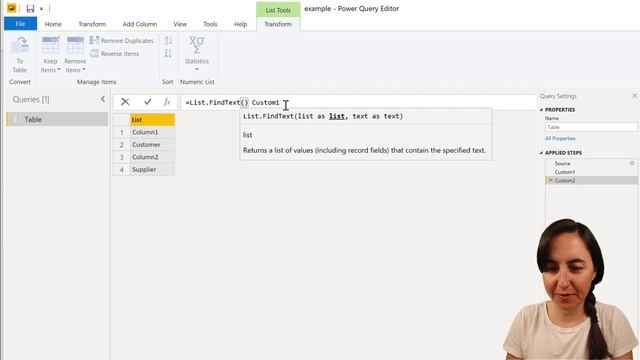Click the Power BI app icon
This screenshot has height=360, width=640.
pyautogui.click(x=11, y=8)
